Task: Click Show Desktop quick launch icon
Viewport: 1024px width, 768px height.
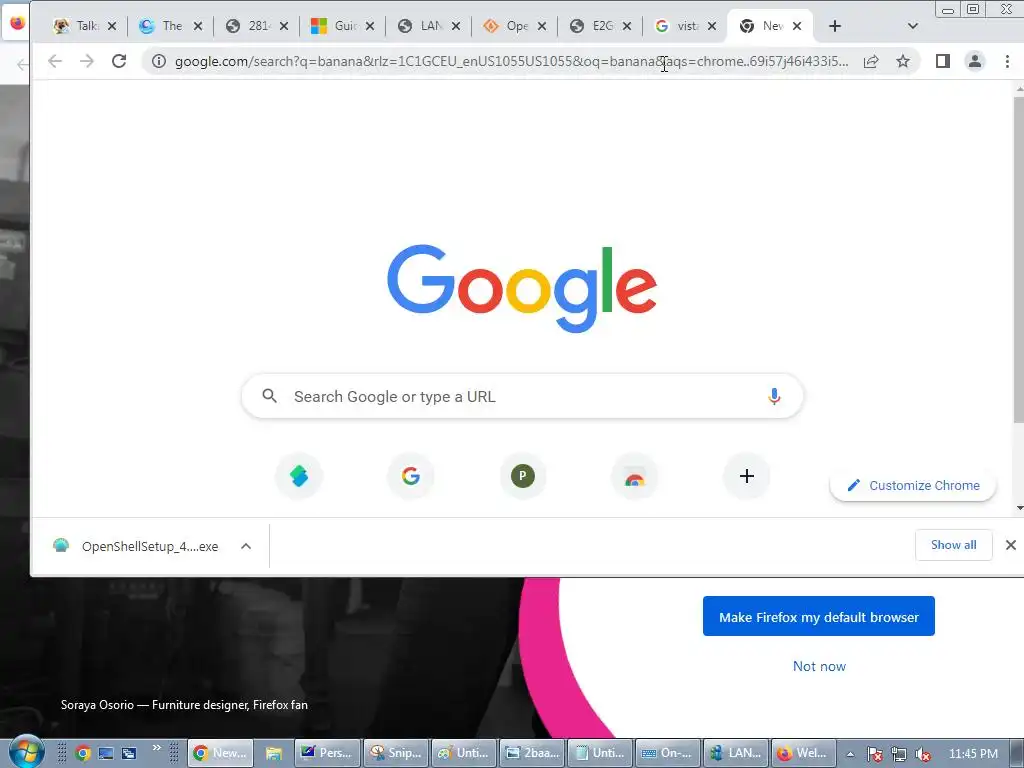Action: [x=106, y=753]
